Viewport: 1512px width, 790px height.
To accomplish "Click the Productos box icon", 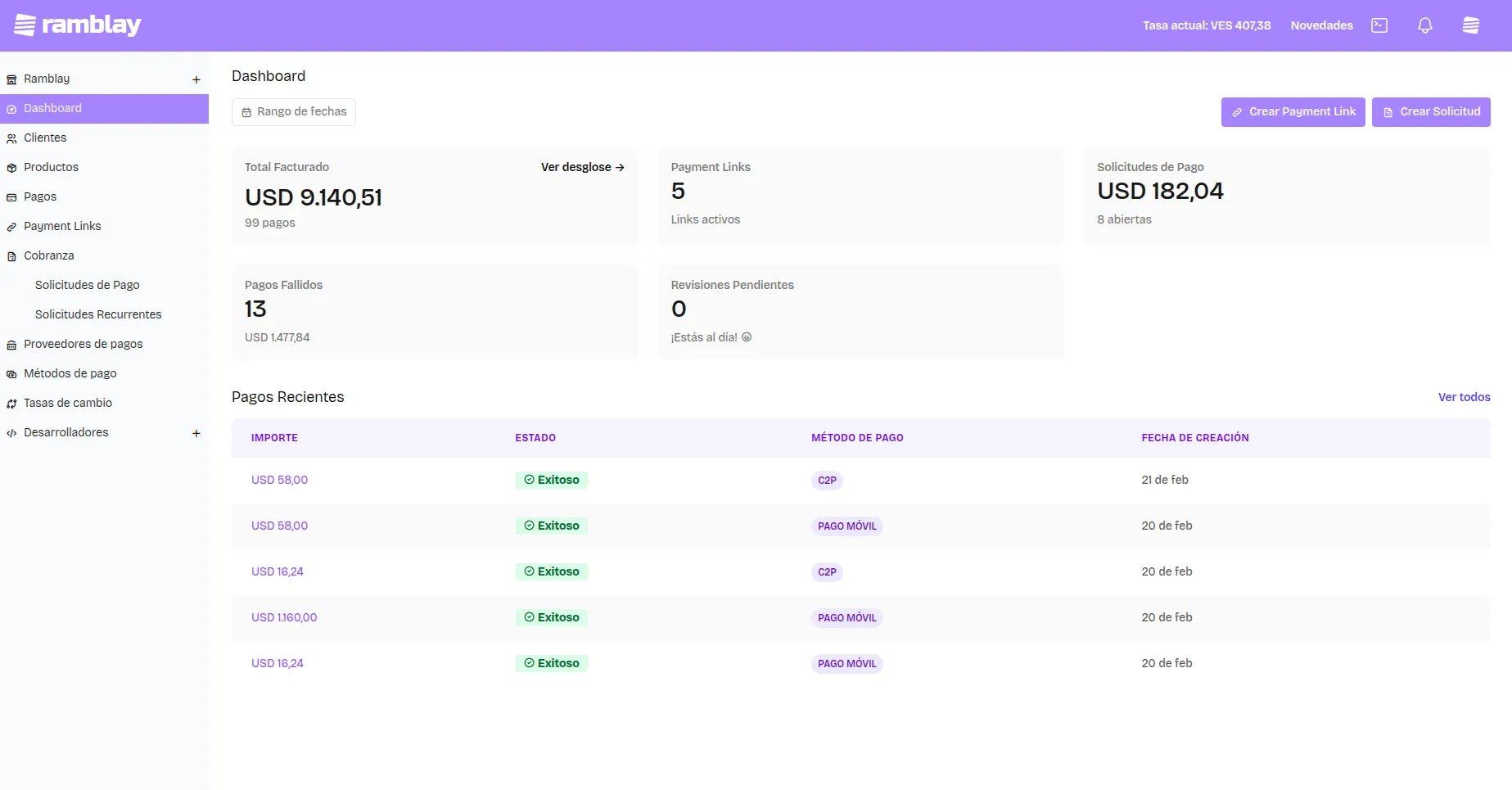I will click(x=11, y=167).
